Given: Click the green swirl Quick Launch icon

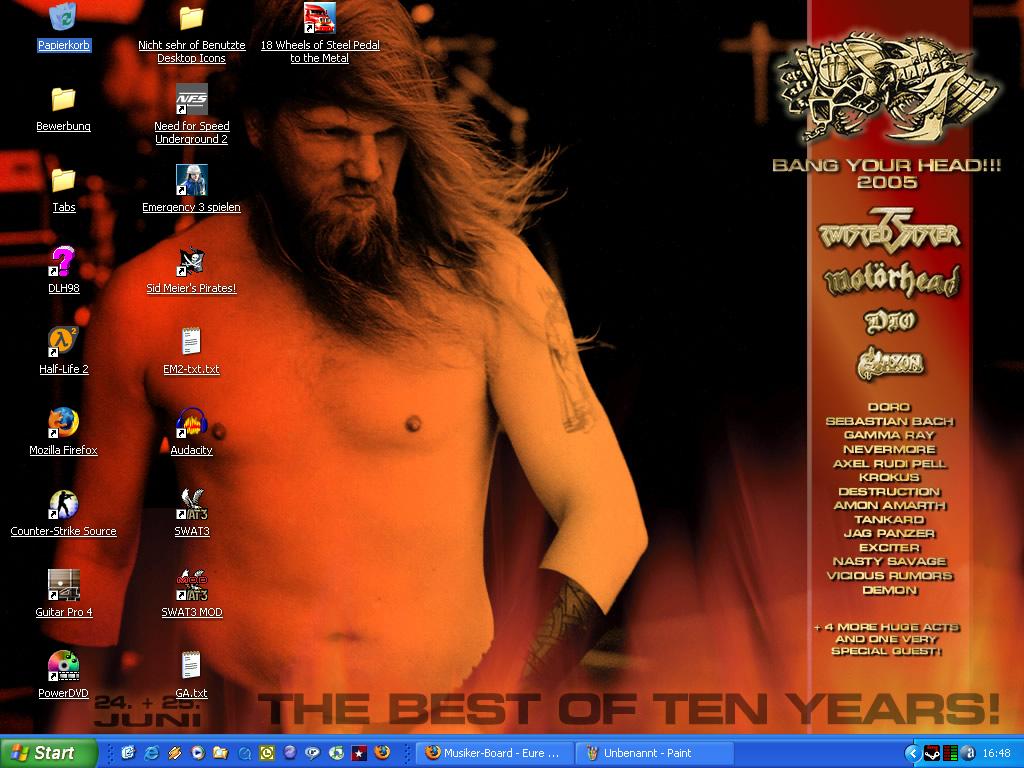Looking at the screenshot, I should 336,753.
